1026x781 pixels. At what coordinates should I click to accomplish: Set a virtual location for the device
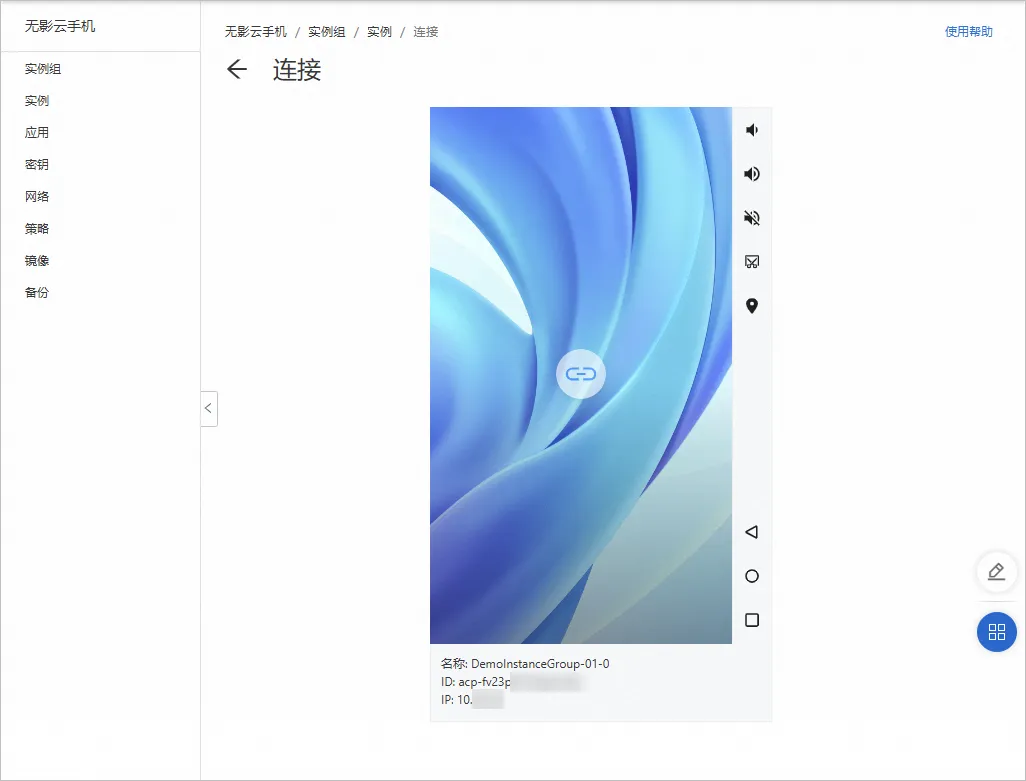tap(752, 305)
